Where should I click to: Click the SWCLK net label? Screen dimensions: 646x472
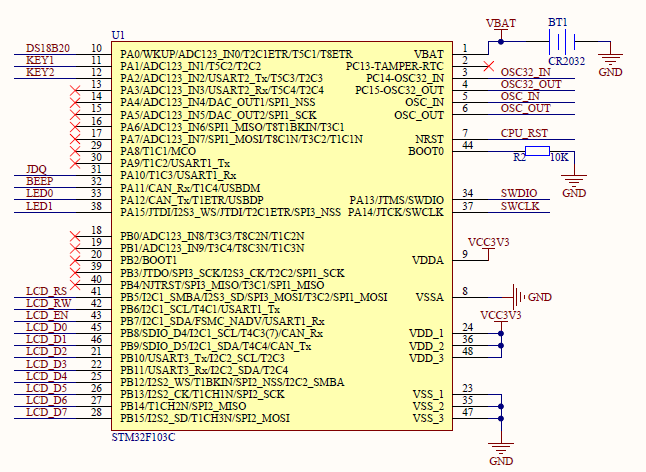coord(520,206)
